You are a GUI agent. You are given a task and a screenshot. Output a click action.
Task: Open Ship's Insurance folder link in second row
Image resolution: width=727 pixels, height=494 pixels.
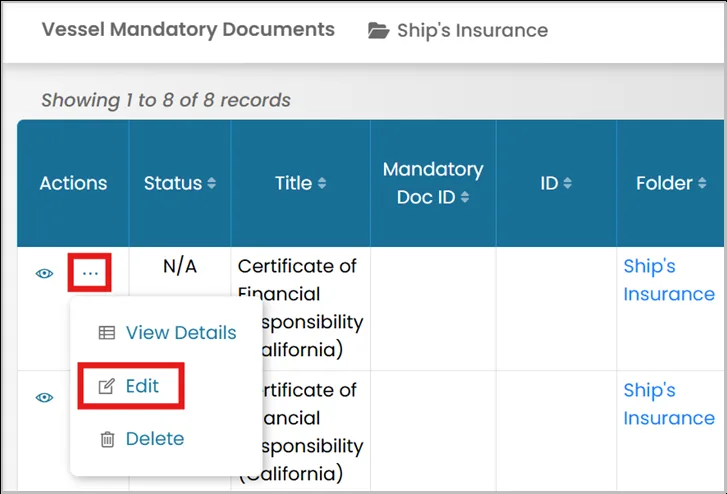[x=669, y=404]
